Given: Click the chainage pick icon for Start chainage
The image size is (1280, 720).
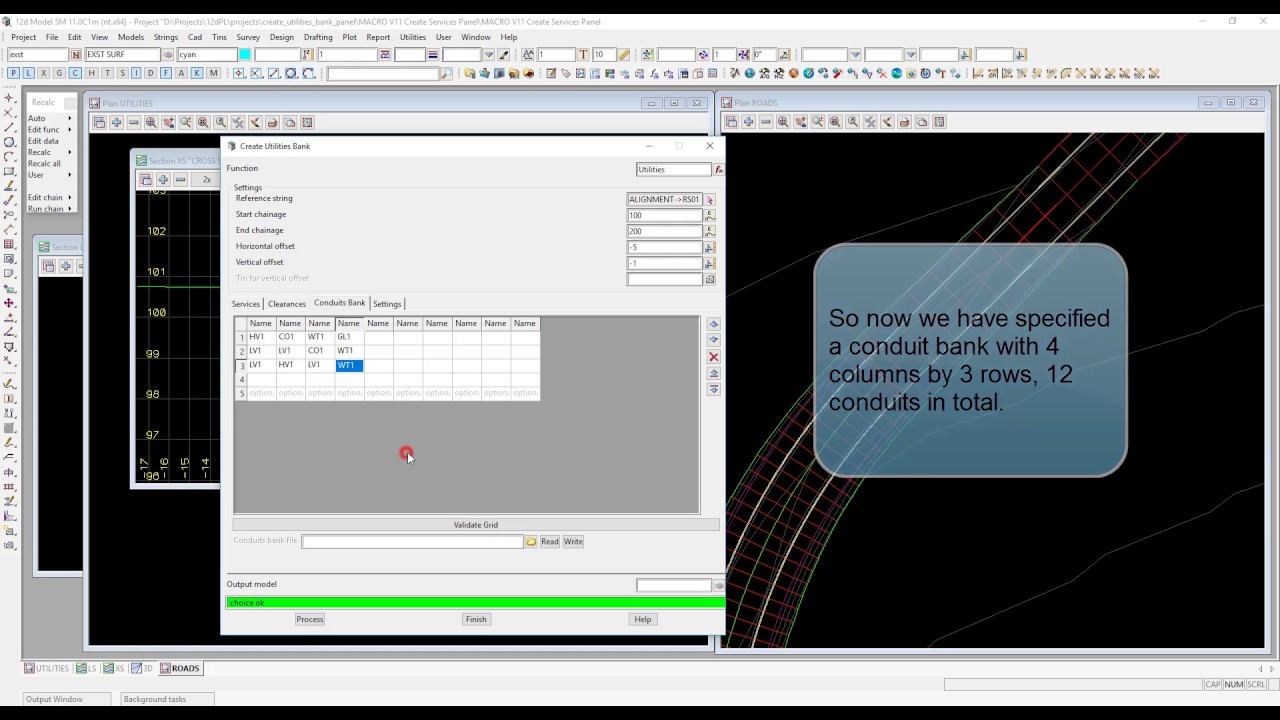Looking at the screenshot, I should pos(710,215).
